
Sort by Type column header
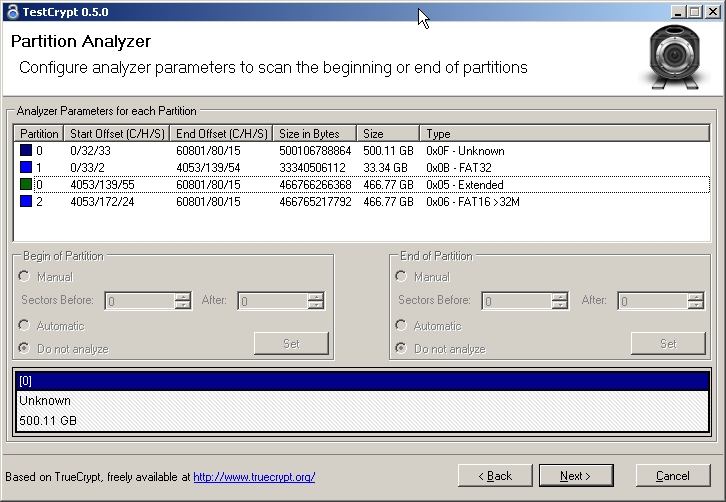pos(564,134)
